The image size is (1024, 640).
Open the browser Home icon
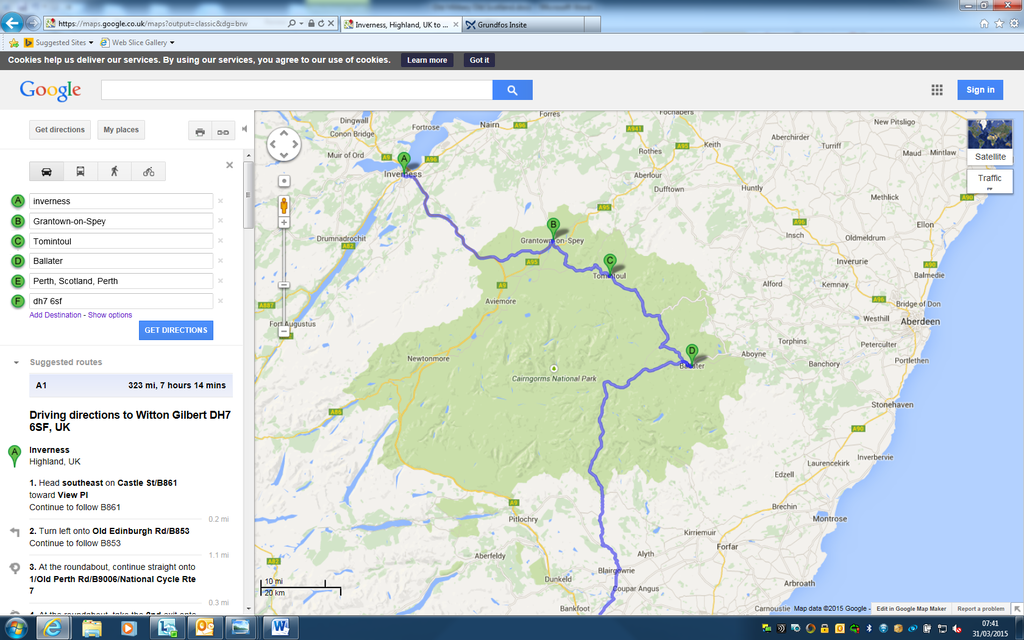(984, 24)
